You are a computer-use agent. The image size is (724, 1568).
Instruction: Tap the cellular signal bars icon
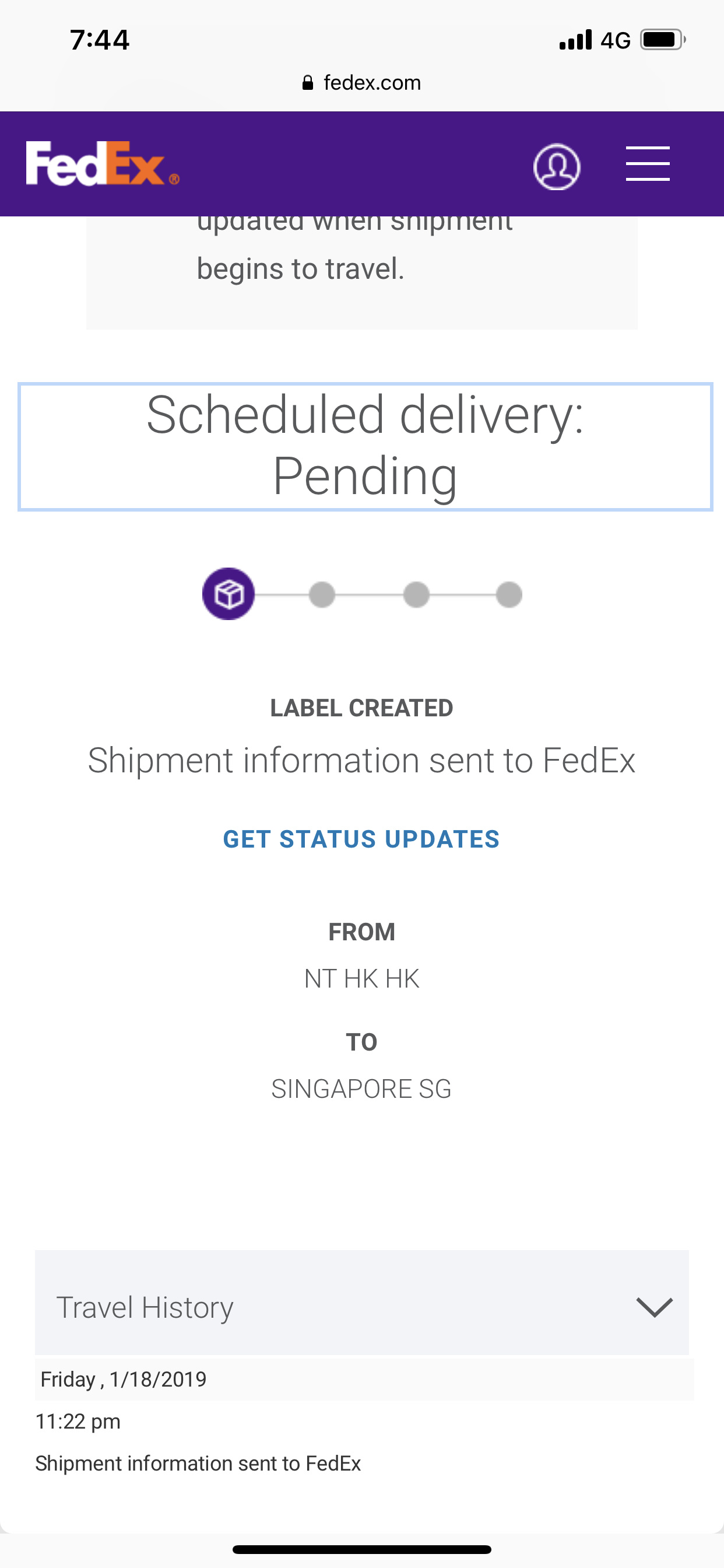pyautogui.click(x=575, y=40)
